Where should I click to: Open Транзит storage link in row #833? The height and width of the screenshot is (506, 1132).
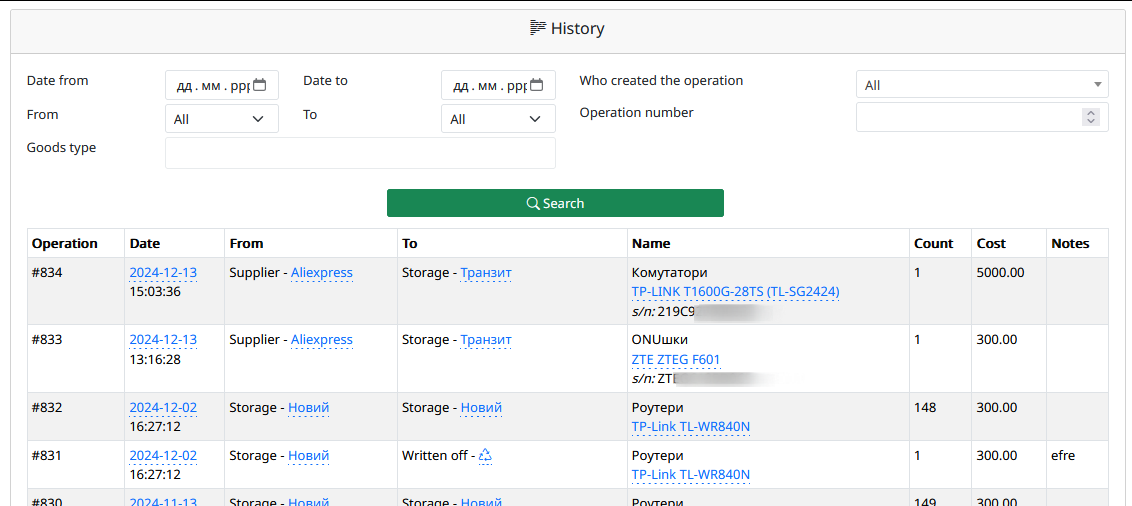pos(486,340)
